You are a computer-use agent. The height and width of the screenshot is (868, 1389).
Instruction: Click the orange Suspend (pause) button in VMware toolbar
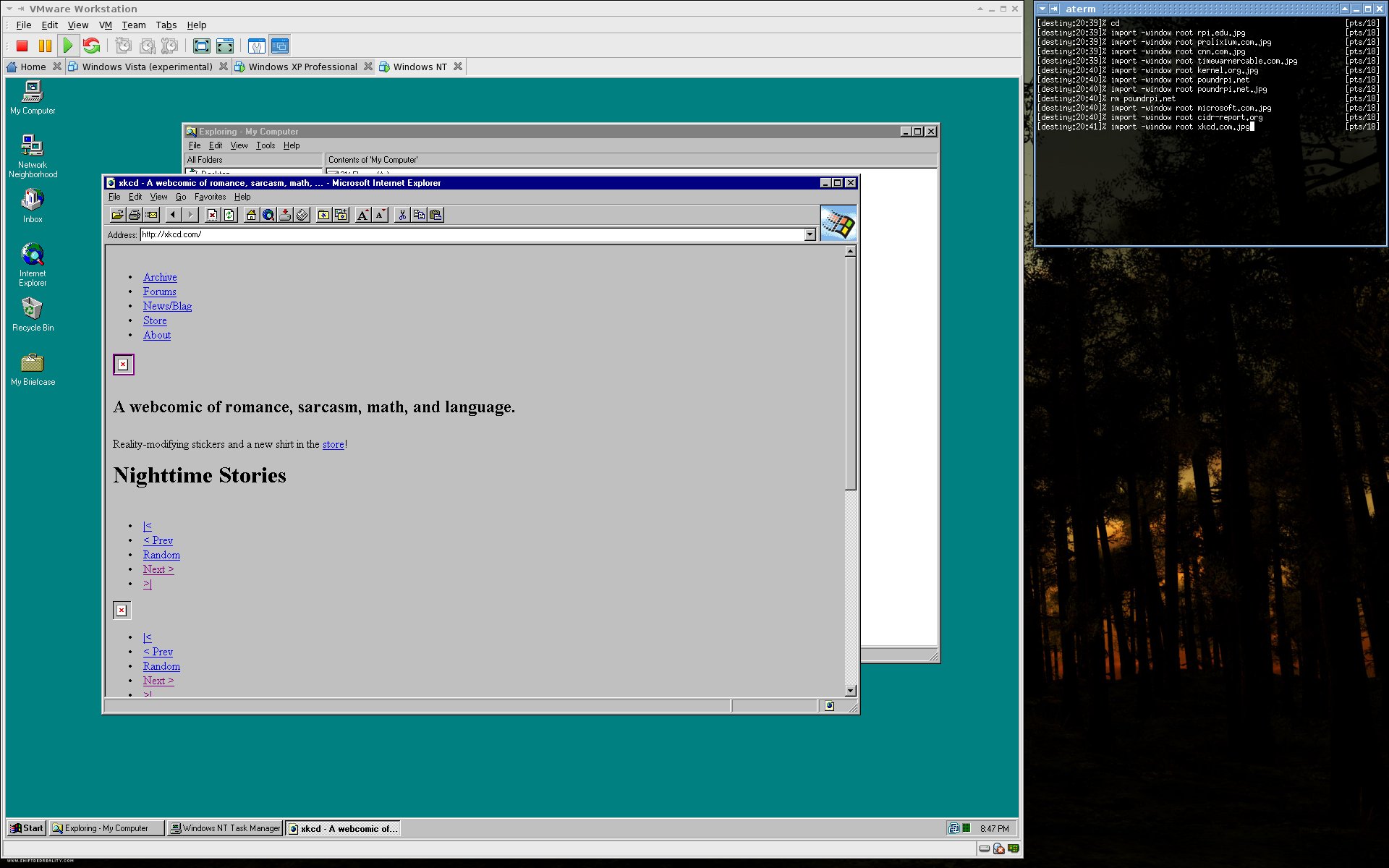pos(45,46)
